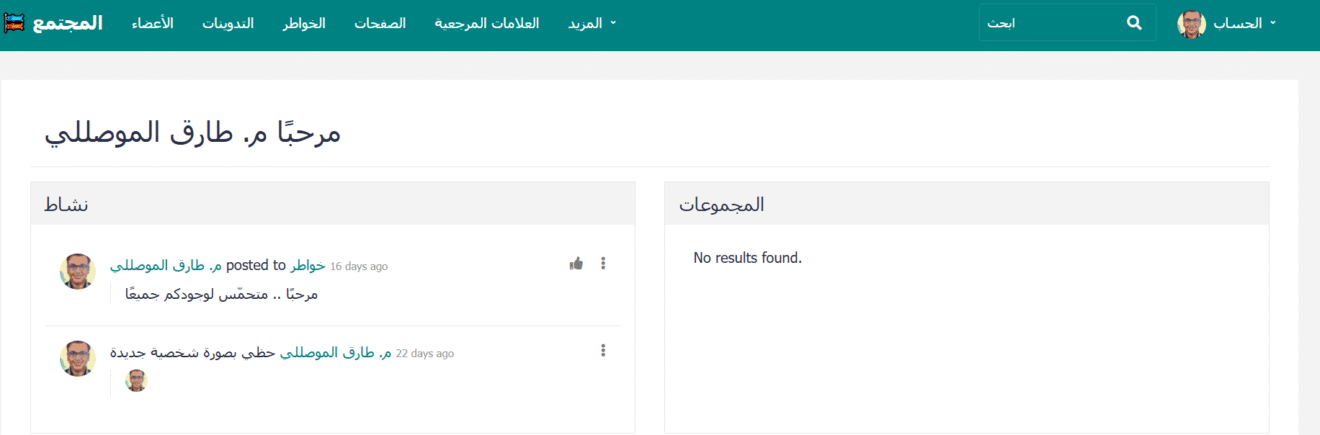
Task: Click user avatar beside new avatar activity
Action: click(78, 358)
